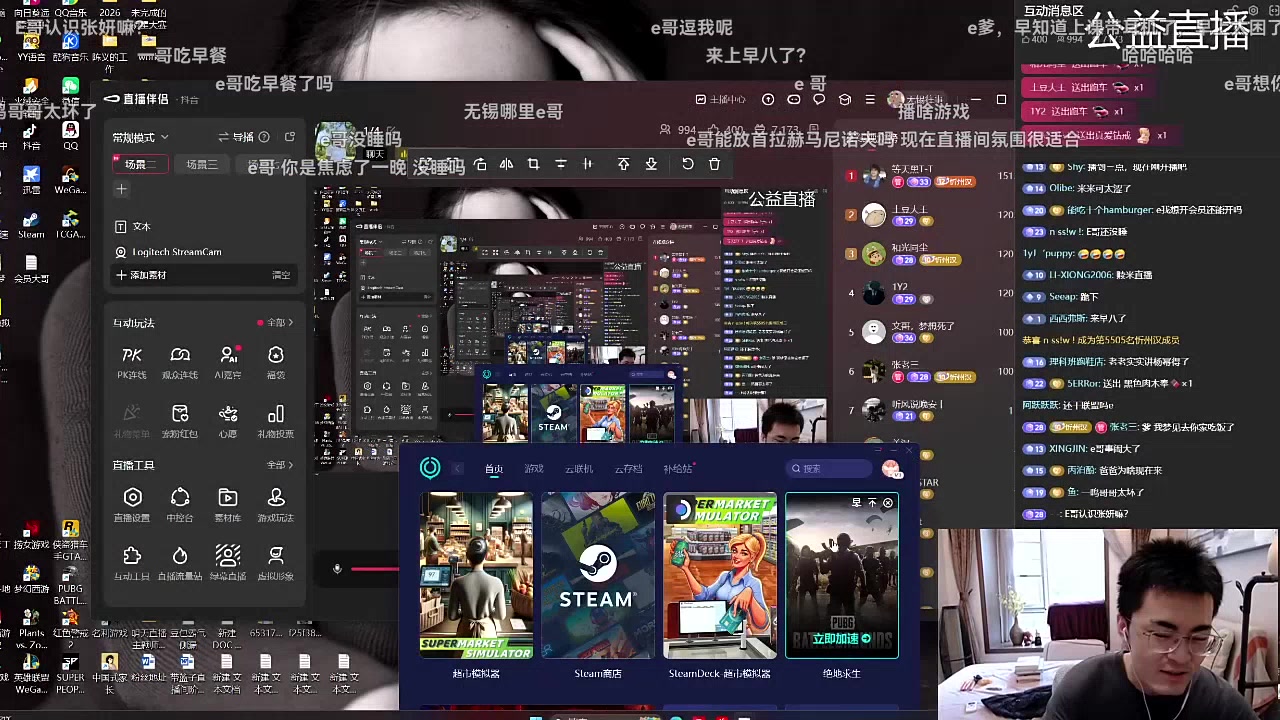Screen dimensions: 1280x720
Task: Click the hamburger menu icon in the title bar
Action: click(870, 99)
